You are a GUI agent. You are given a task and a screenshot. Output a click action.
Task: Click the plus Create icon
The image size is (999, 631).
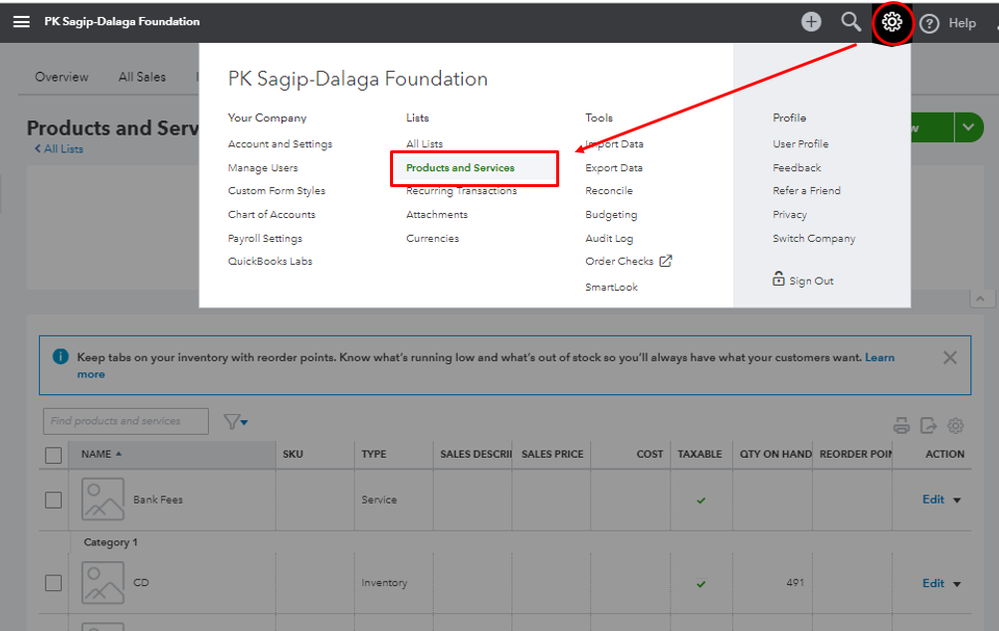(811, 22)
